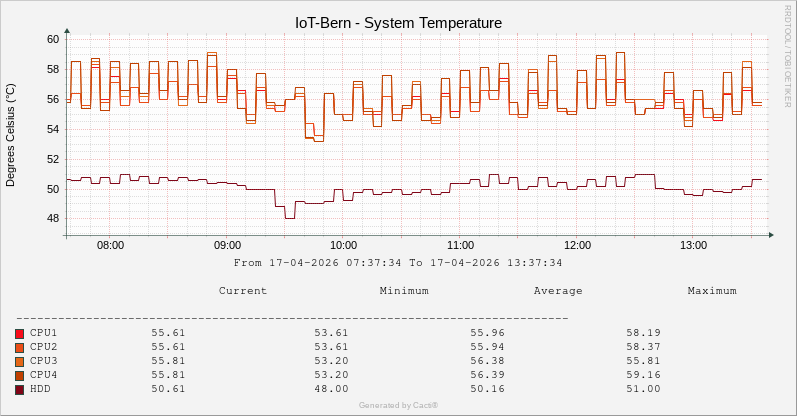Click the 08:00 time axis label

pos(110,245)
